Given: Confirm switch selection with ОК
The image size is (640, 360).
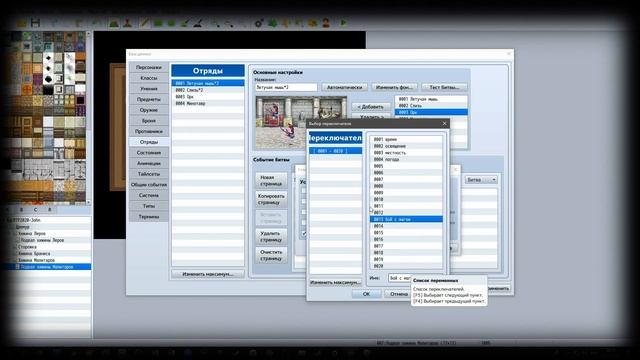Looking at the screenshot, I should point(366,294).
